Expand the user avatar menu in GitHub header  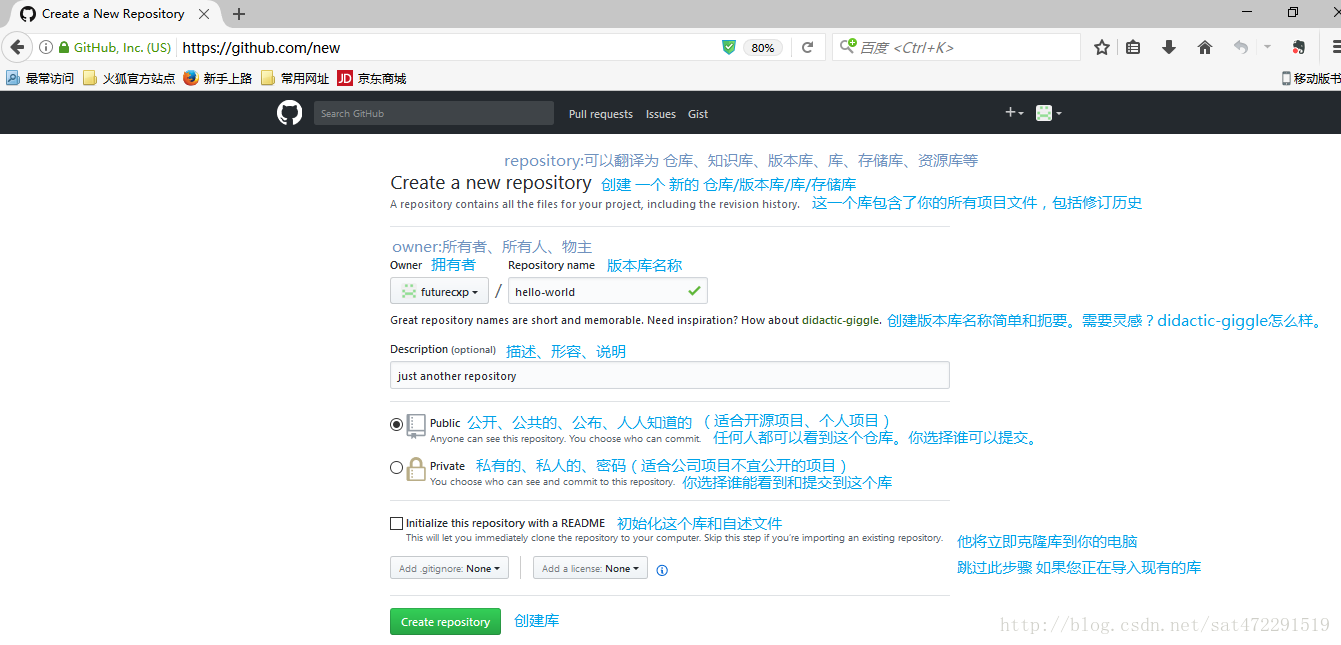pos(1048,113)
